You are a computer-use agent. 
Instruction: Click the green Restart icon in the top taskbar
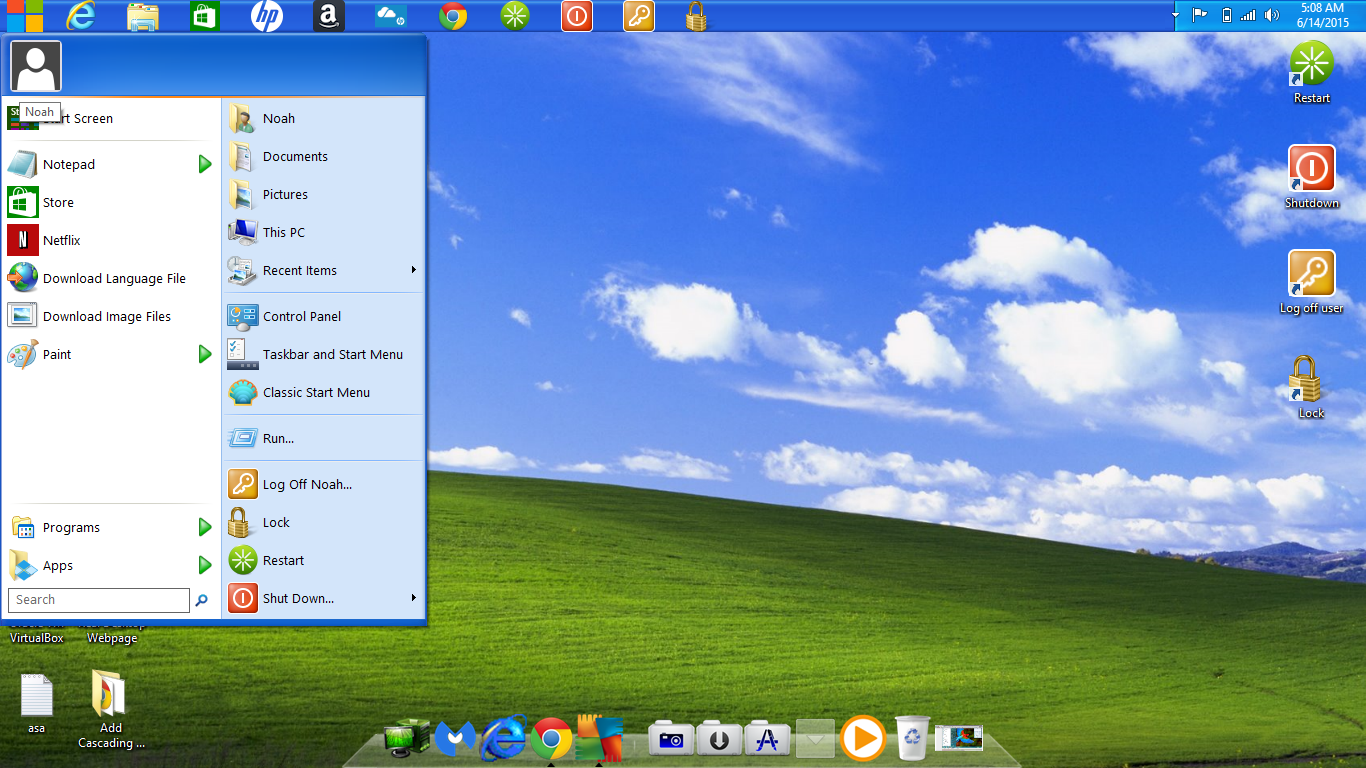point(515,16)
